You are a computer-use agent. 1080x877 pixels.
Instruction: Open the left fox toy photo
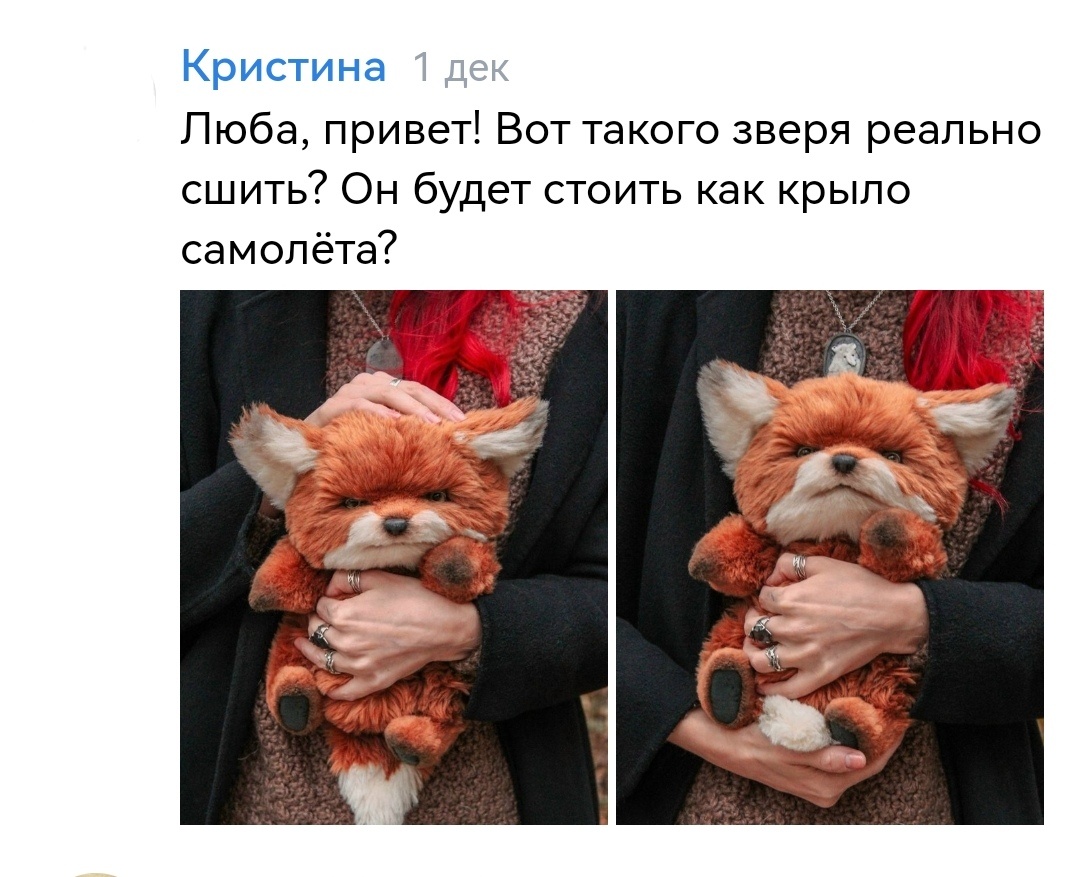coord(393,557)
